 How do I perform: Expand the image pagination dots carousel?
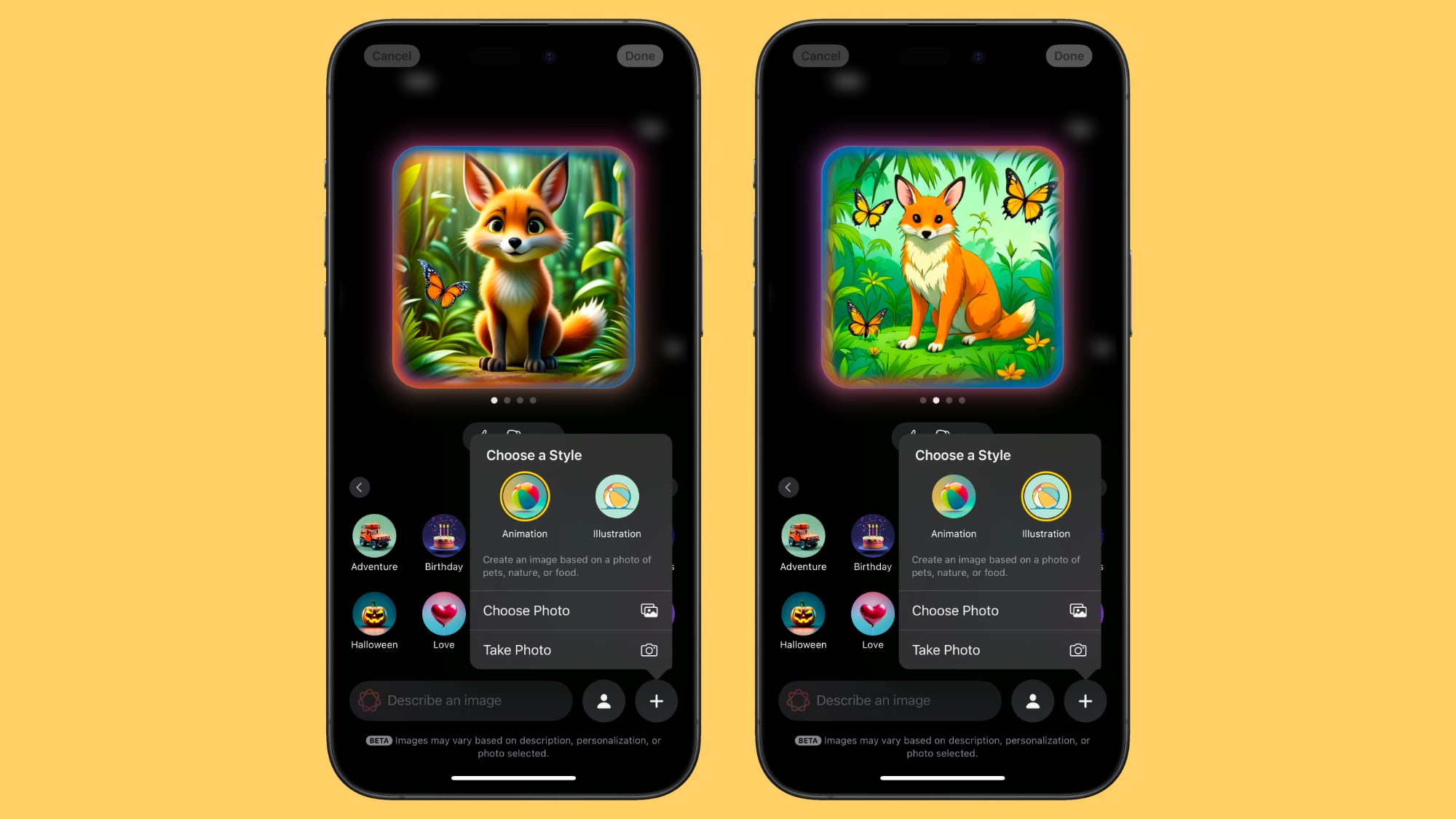514,400
